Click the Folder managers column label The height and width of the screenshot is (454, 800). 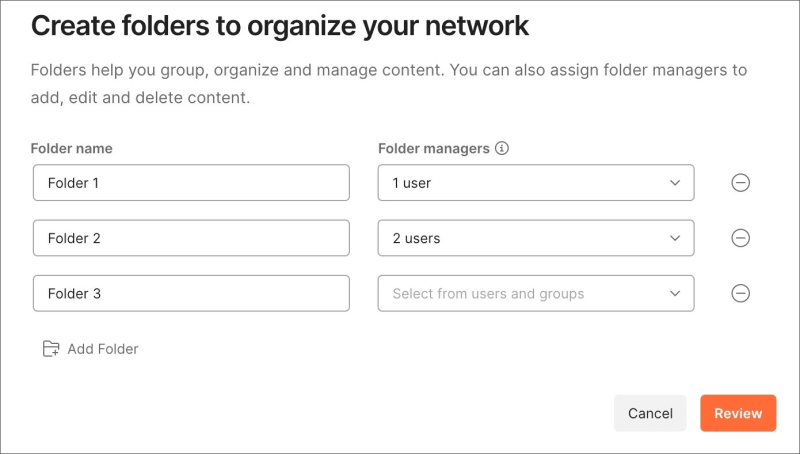tap(434, 148)
